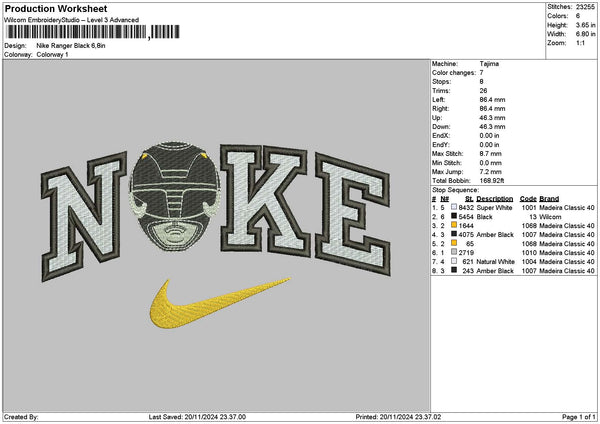Click the Description column header

tap(495, 199)
